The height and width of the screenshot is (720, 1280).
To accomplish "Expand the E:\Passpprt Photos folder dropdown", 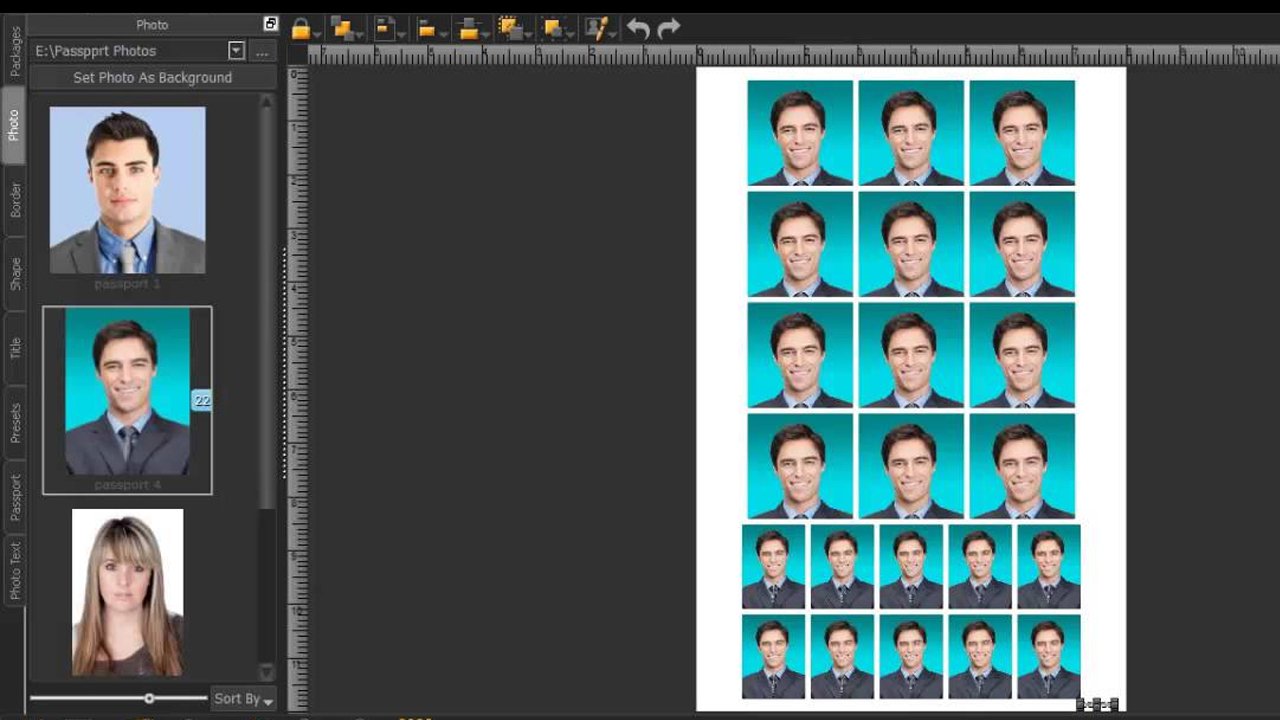I will tap(236, 51).
